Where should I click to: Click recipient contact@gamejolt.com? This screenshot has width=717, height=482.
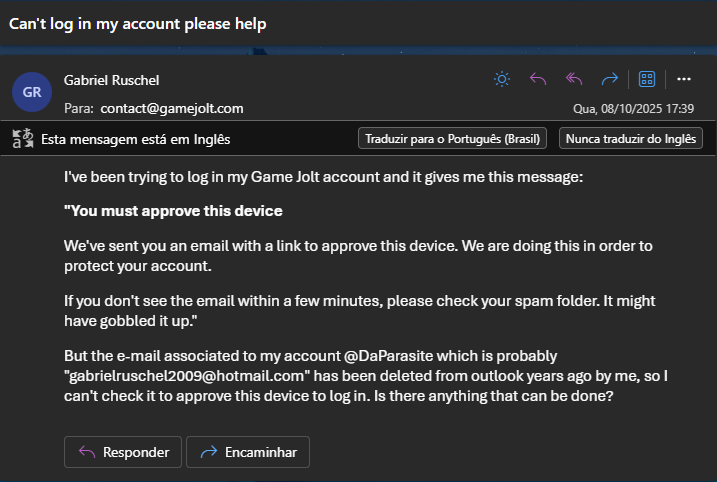(171, 108)
